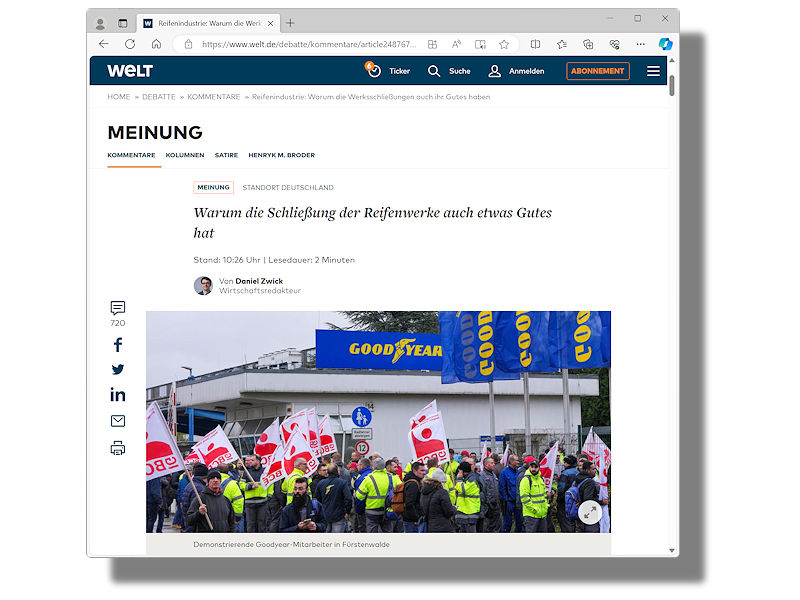
Task: Open immersive reader icon in address bar
Action: click(x=480, y=44)
